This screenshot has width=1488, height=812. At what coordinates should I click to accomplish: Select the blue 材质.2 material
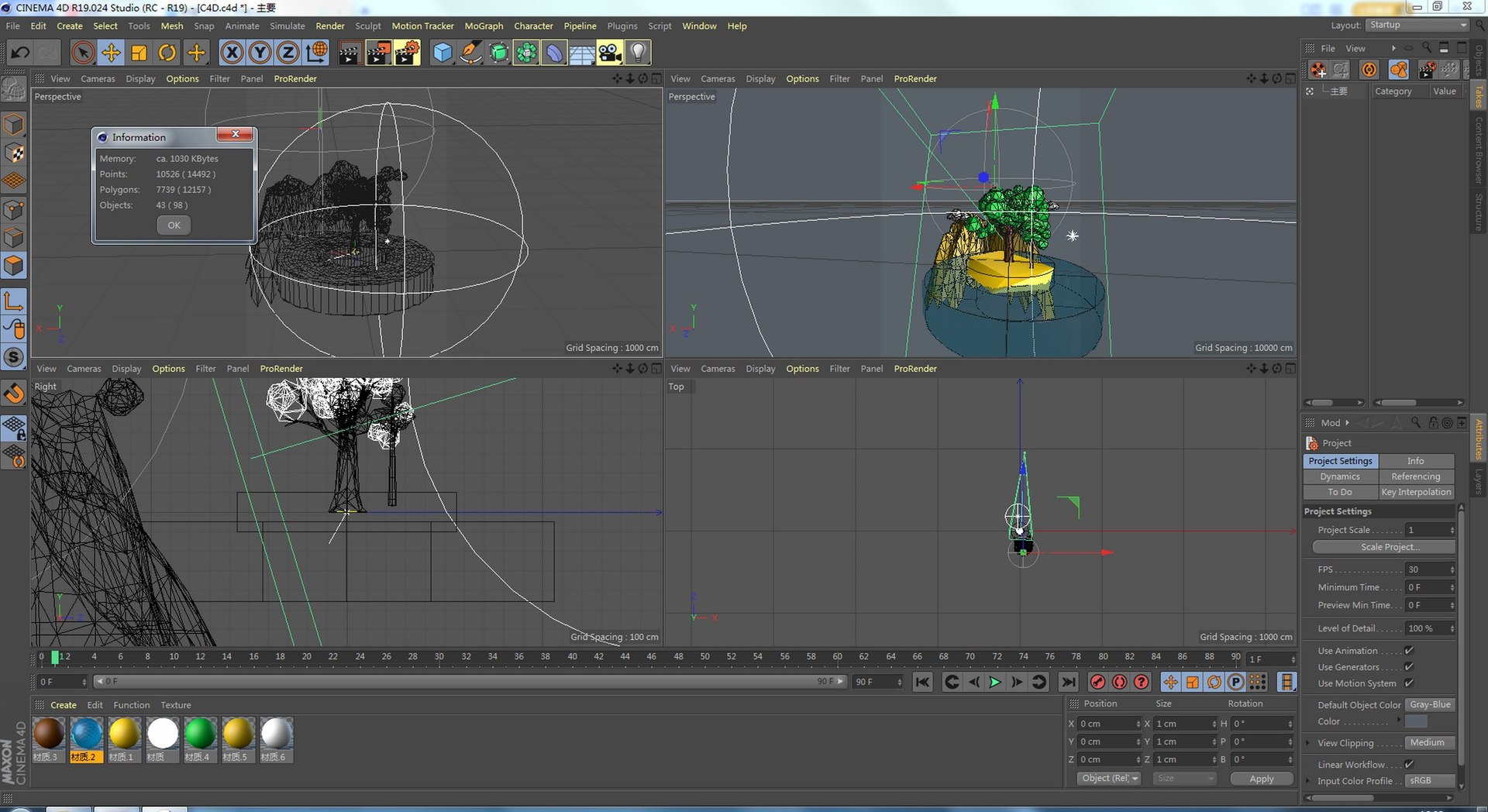[x=86, y=740]
